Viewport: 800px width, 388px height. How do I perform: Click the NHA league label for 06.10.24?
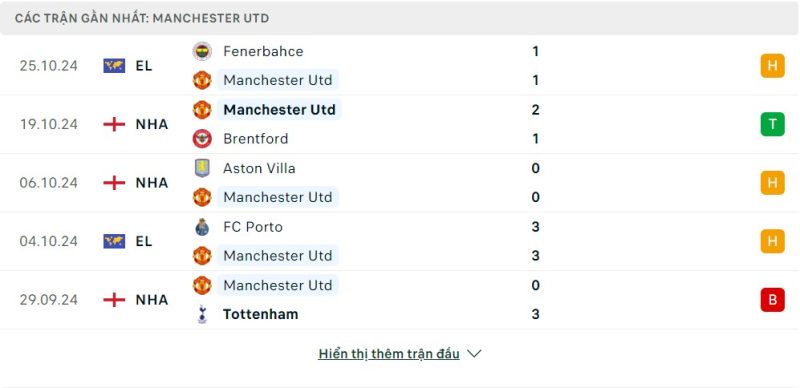click(152, 183)
